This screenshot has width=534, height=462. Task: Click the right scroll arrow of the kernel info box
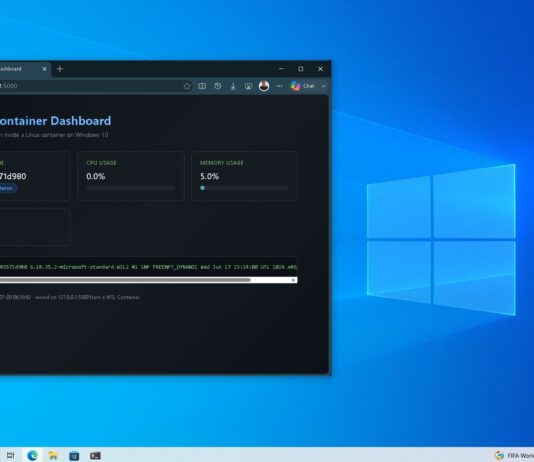pyautogui.click(x=294, y=280)
